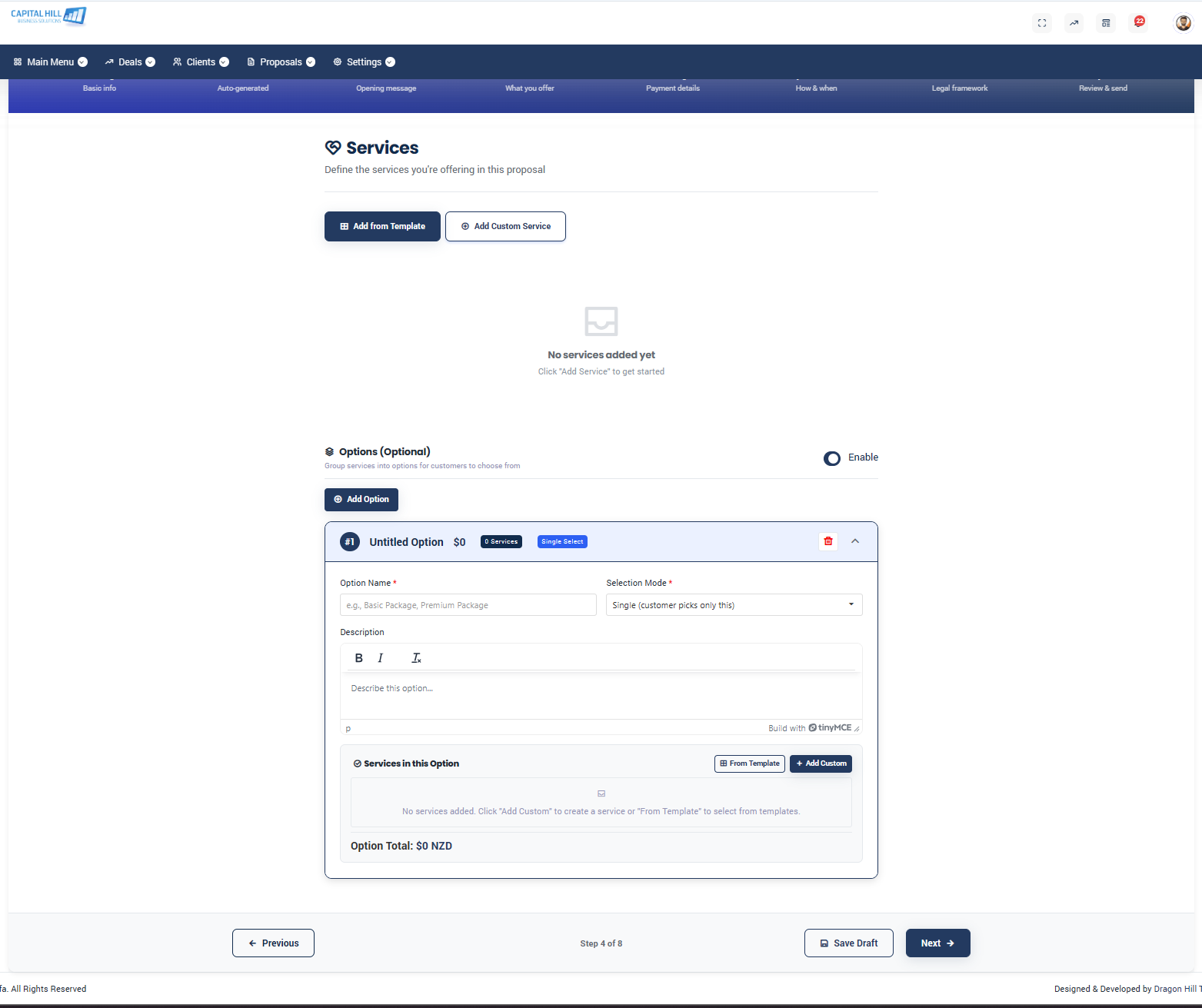The image size is (1202, 1008).
Task: Go to the Review & send step
Action: click(x=1103, y=88)
